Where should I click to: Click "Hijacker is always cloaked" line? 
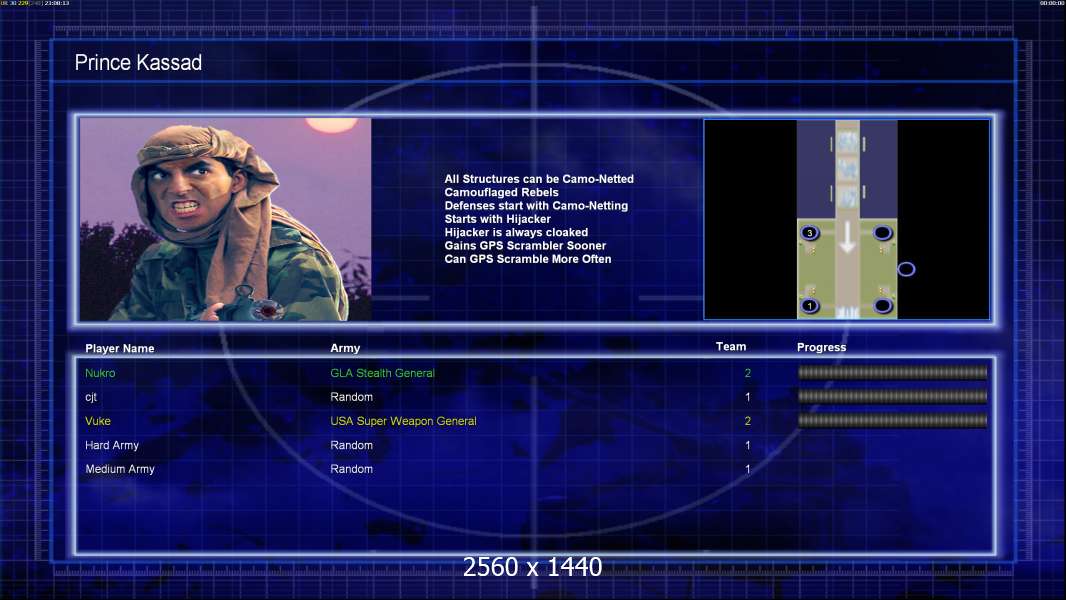click(516, 232)
